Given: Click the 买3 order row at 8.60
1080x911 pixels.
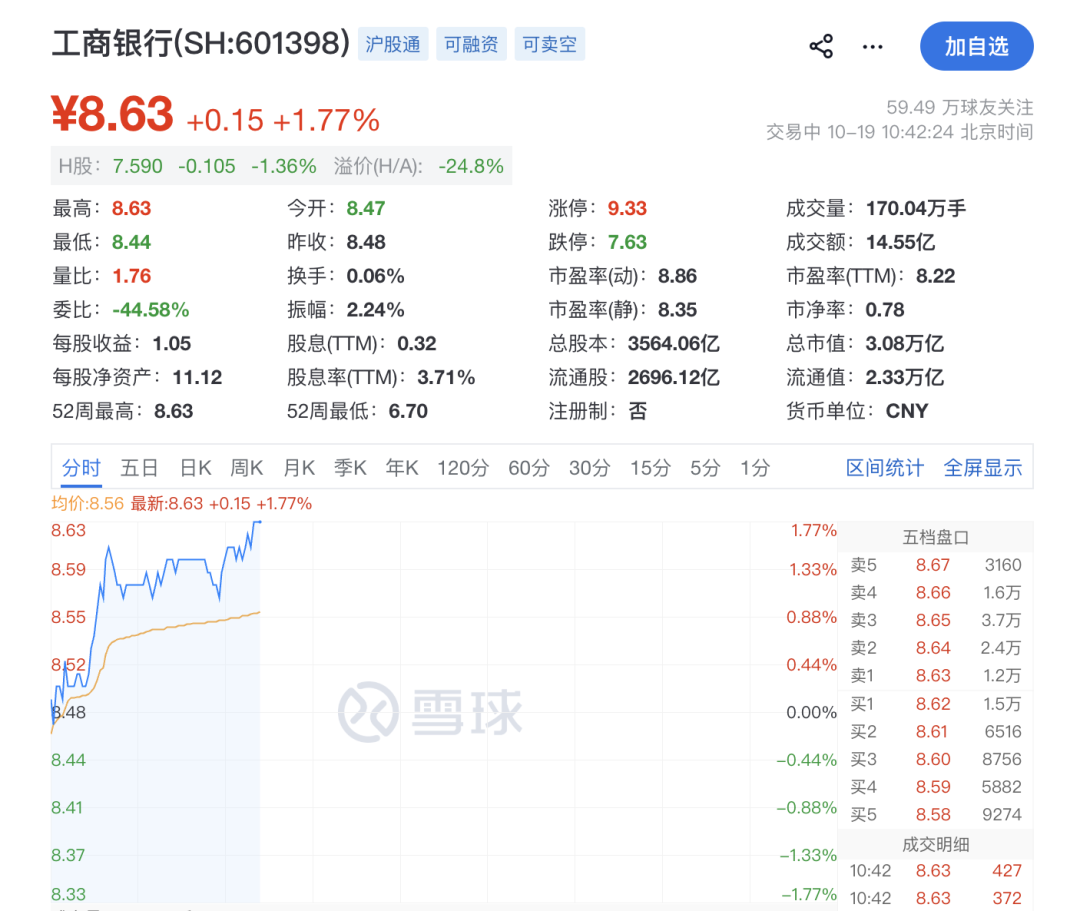Looking at the screenshot, I should 936,760.
